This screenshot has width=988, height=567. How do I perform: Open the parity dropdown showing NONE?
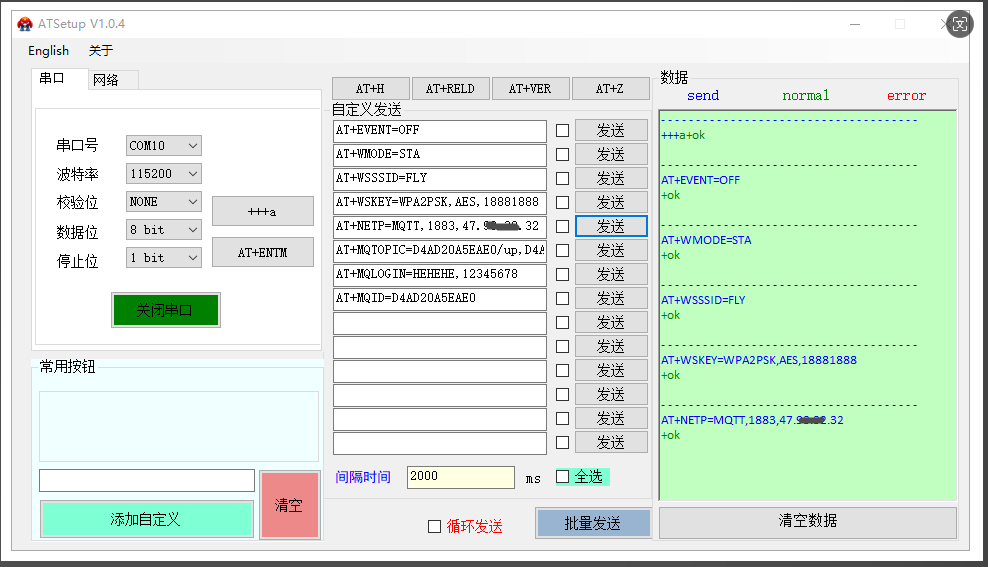[x=164, y=202]
